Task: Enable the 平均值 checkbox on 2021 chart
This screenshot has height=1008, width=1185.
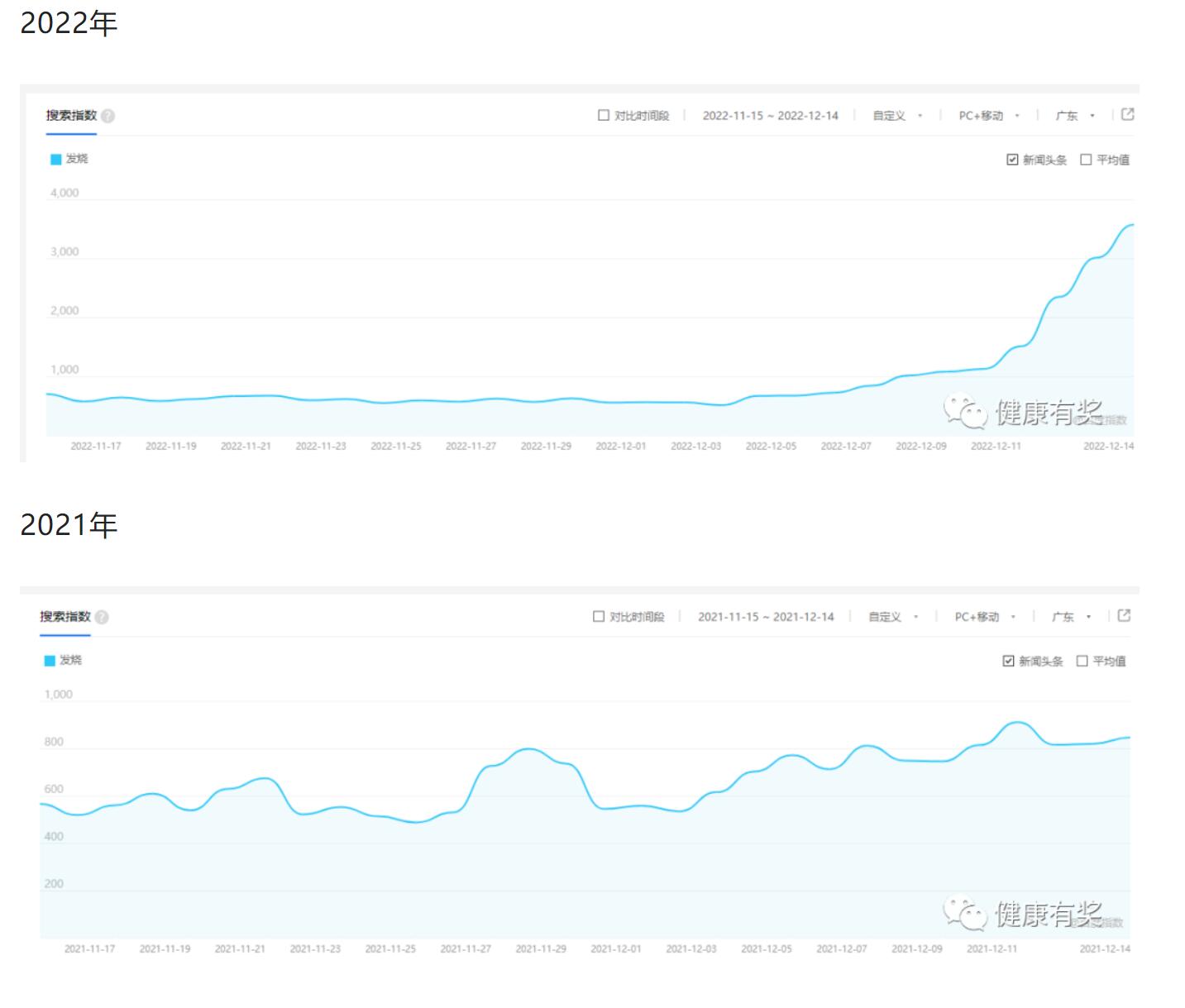Action: coord(1081,660)
